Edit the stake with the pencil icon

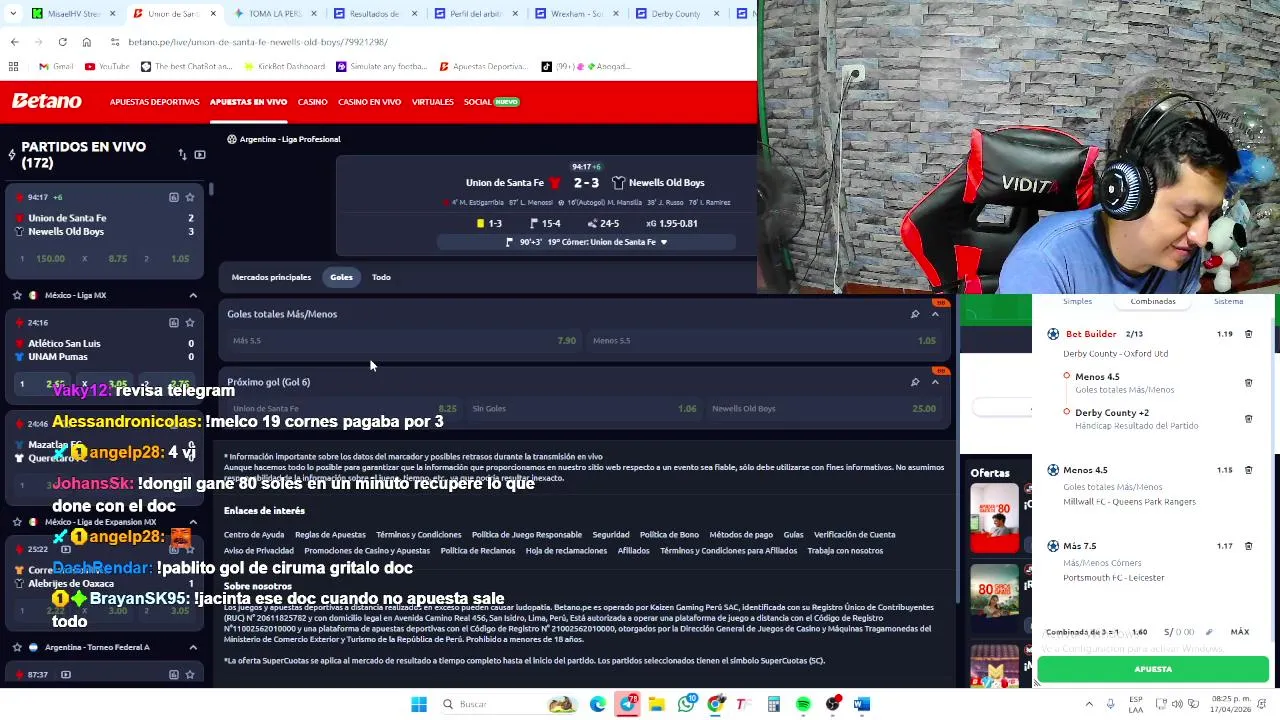1209,632
